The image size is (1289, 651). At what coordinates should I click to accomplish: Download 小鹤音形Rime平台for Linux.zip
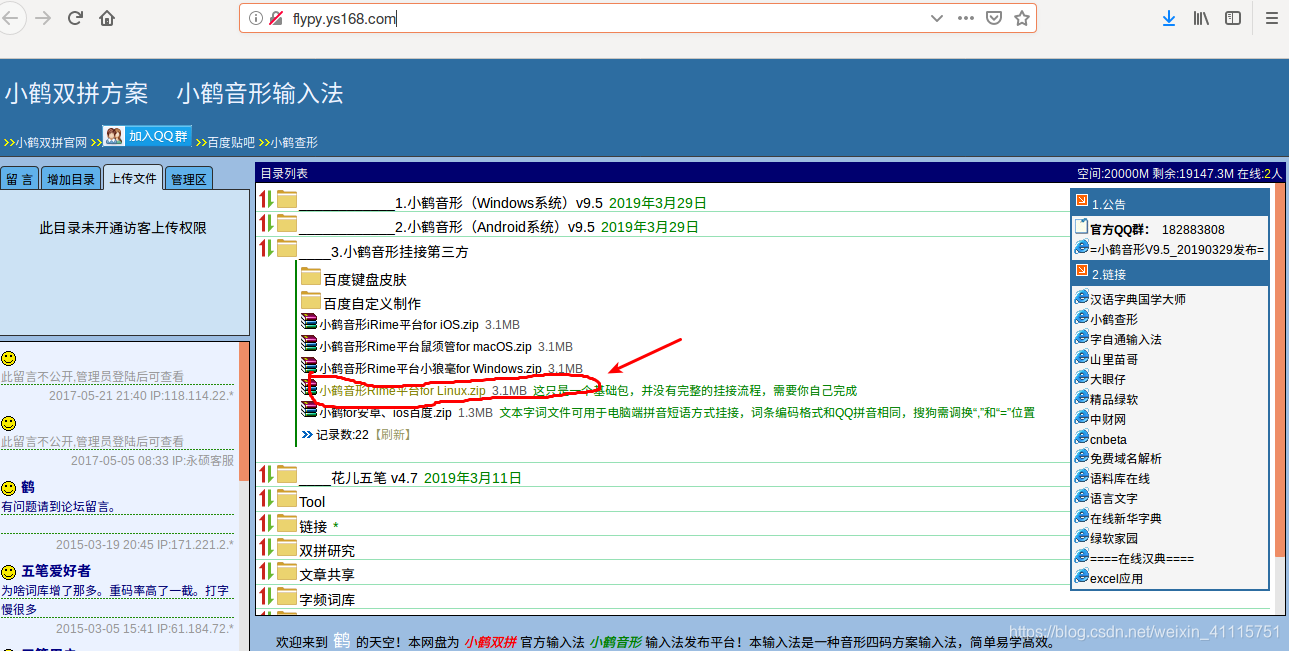402,390
